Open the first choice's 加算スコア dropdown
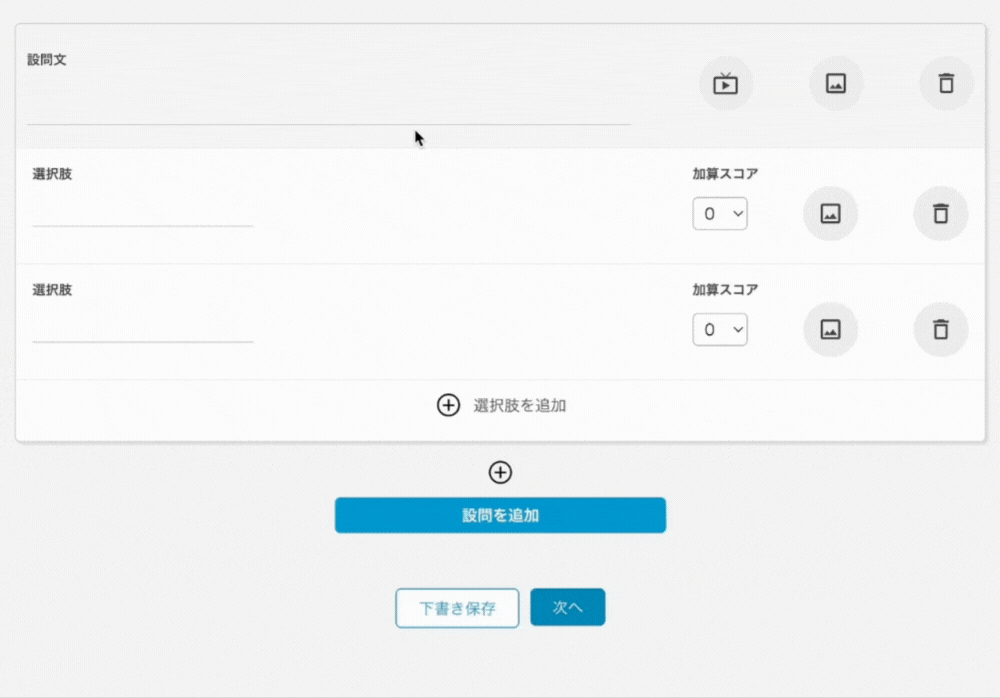The image size is (1000, 698). pos(720,214)
